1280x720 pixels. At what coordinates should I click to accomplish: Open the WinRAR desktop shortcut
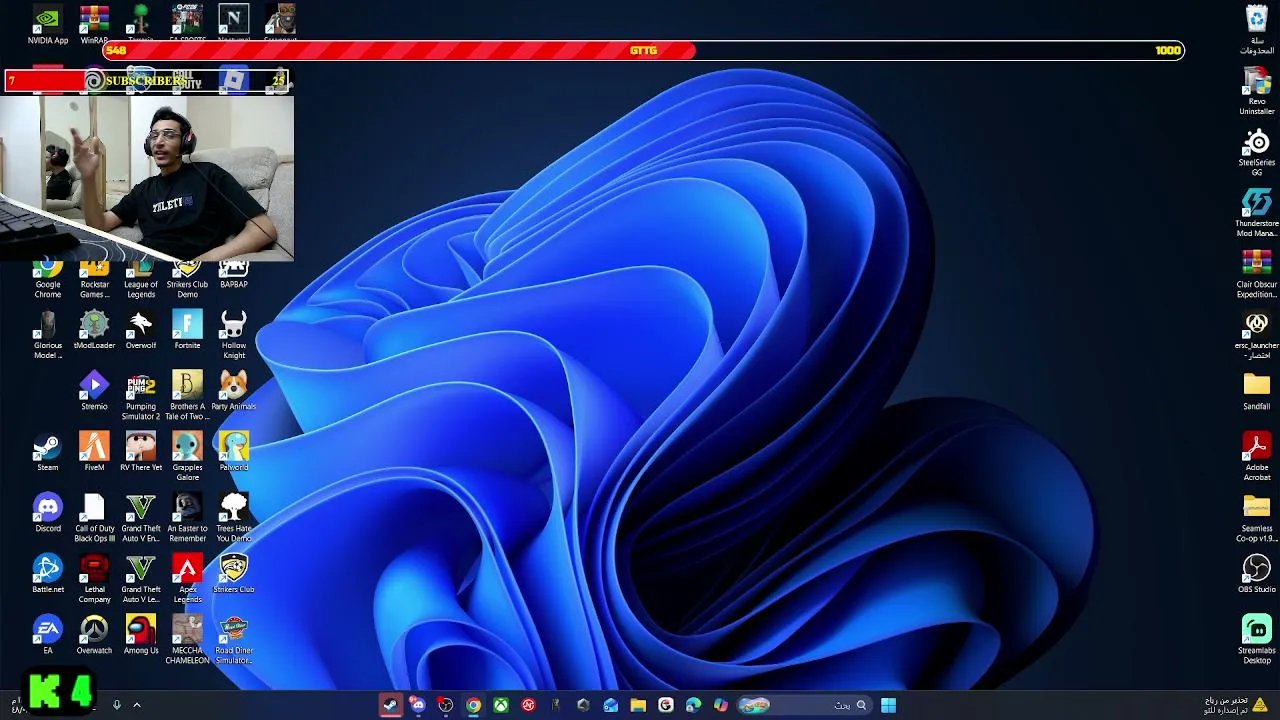click(x=94, y=25)
